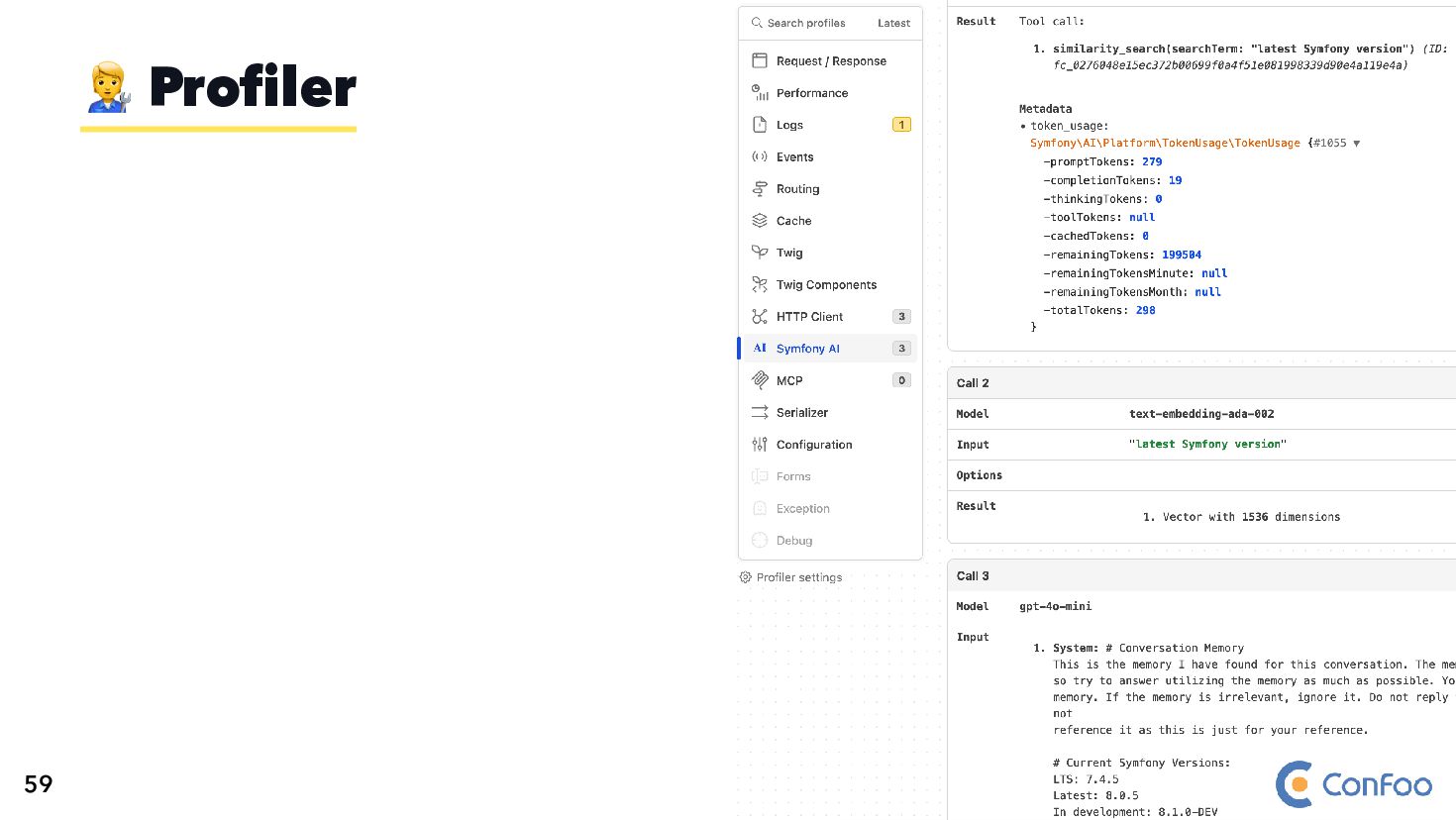Open Profiler settings
This screenshot has height=820, width=1456.
[791, 577]
